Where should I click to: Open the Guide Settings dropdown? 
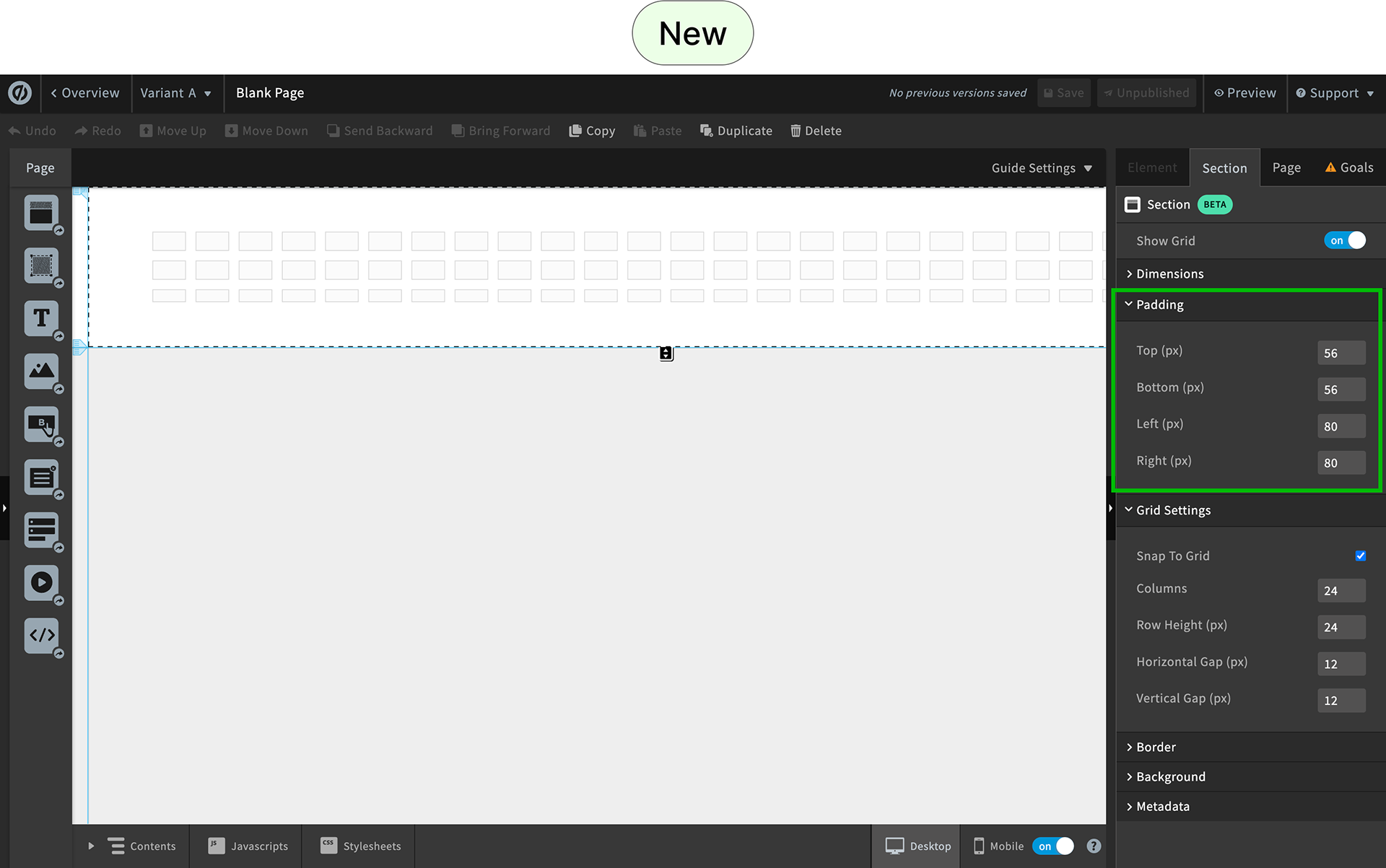point(1041,168)
